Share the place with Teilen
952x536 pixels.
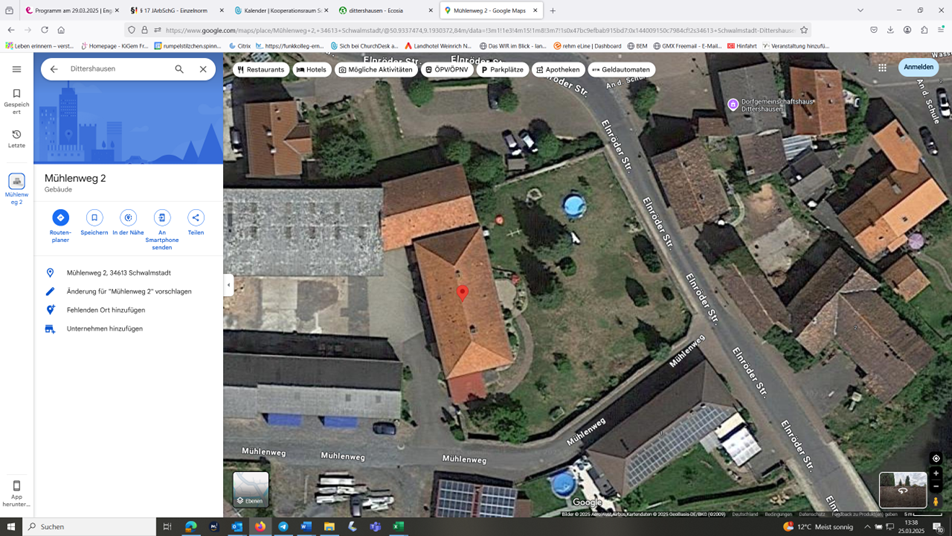tap(196, 222)
